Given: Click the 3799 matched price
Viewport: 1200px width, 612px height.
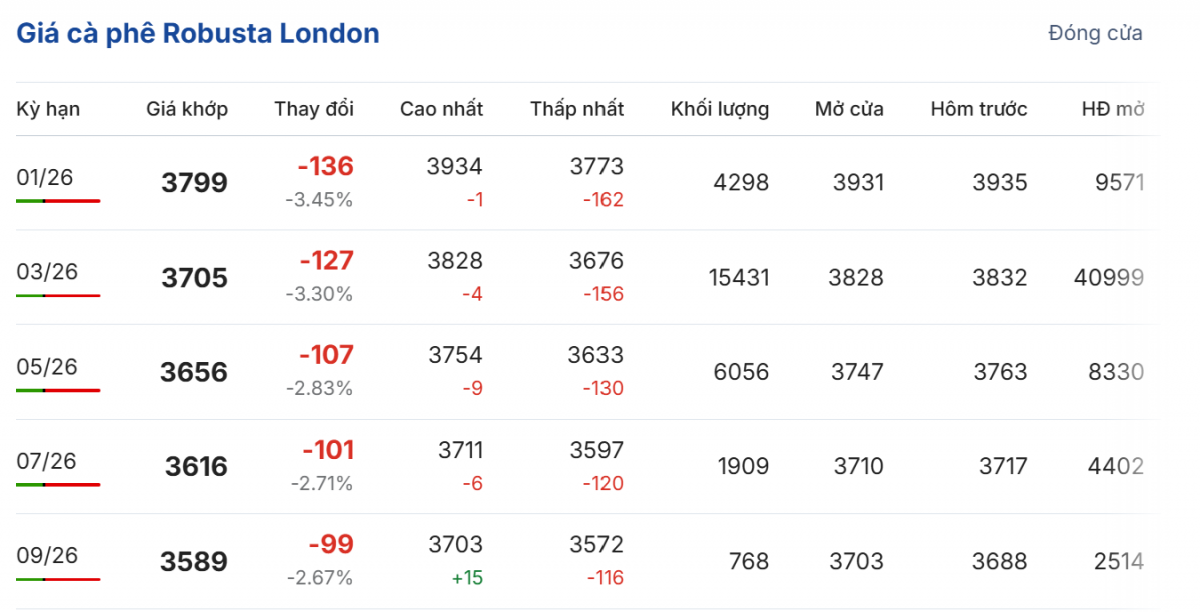Looking at the screenshot, I should [x=194, y=183].
